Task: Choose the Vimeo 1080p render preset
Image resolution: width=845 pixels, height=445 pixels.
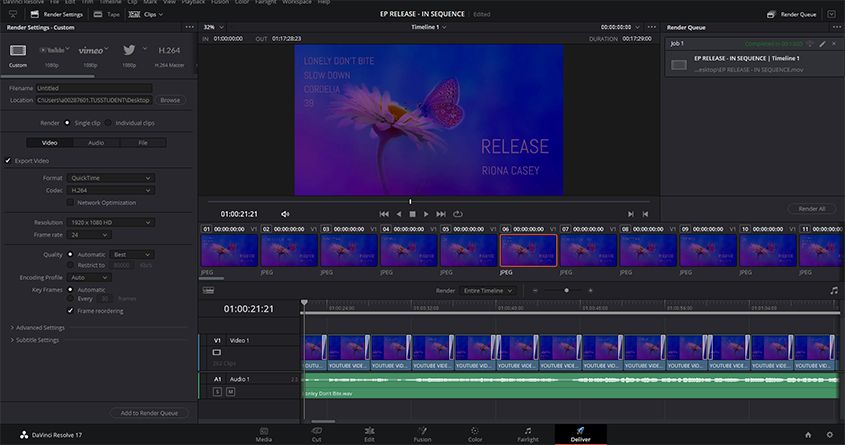Action: [x=90, y=50]
